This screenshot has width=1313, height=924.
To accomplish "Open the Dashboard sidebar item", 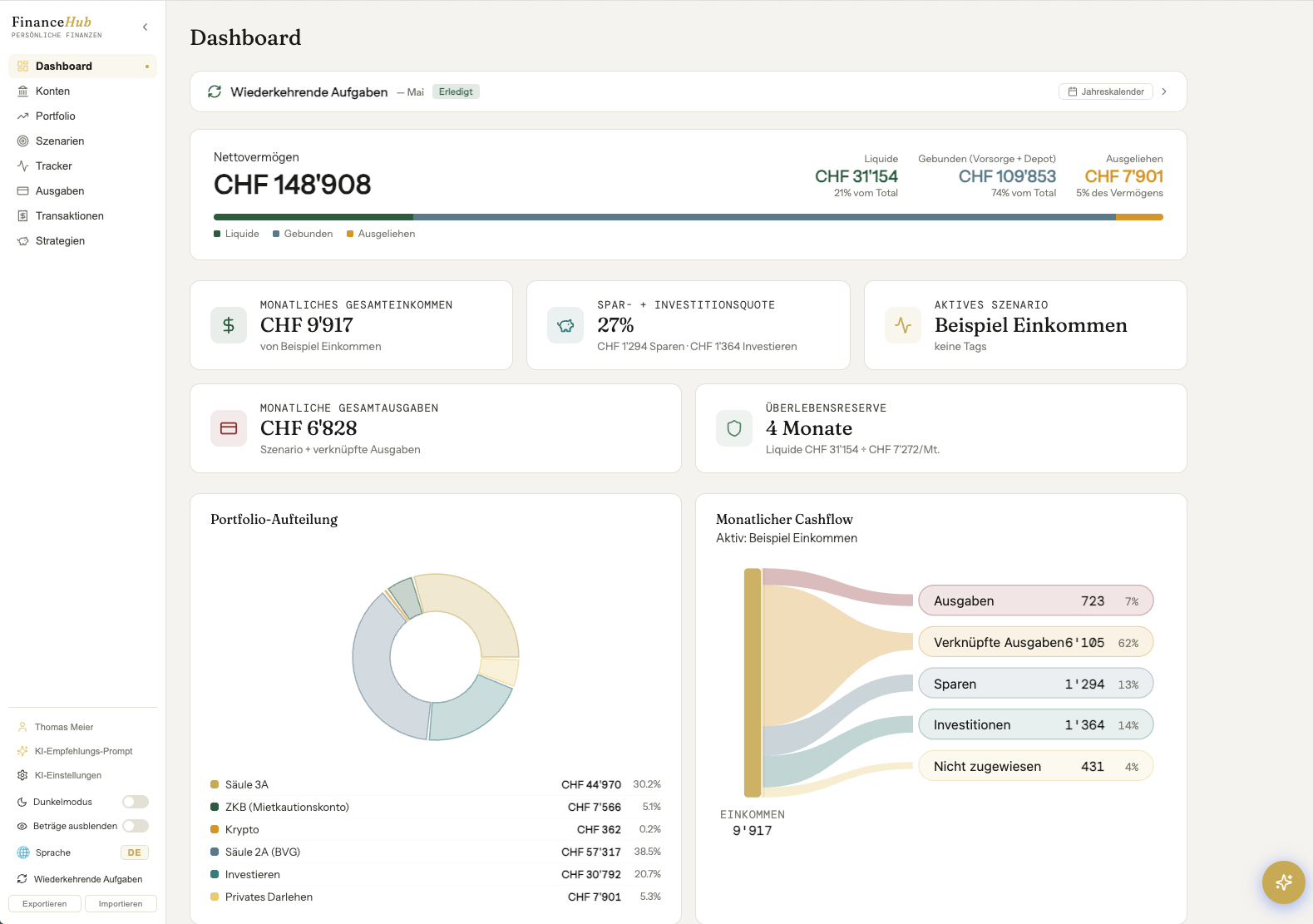I will click(x=82, y=67).
